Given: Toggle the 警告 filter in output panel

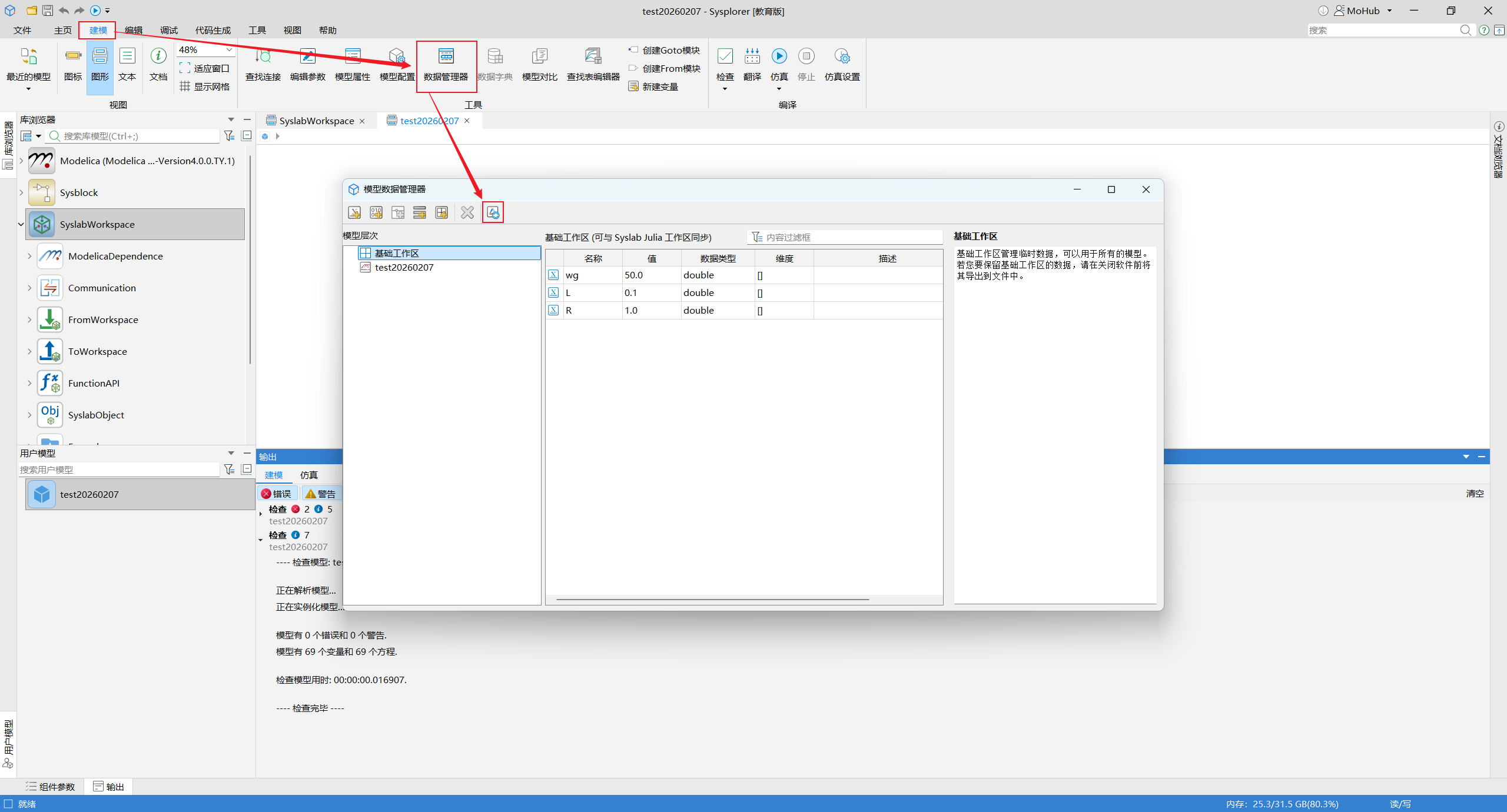Looking at the screenshot, I should [321, 494].
